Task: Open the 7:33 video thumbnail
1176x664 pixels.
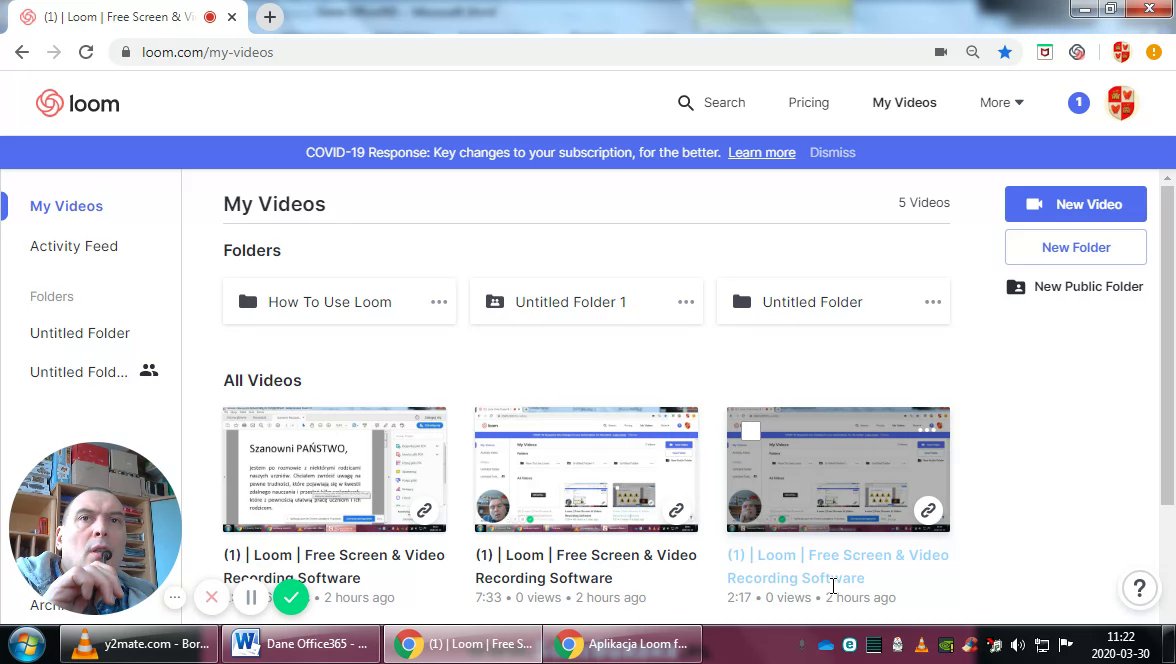Action: point(586,470)
